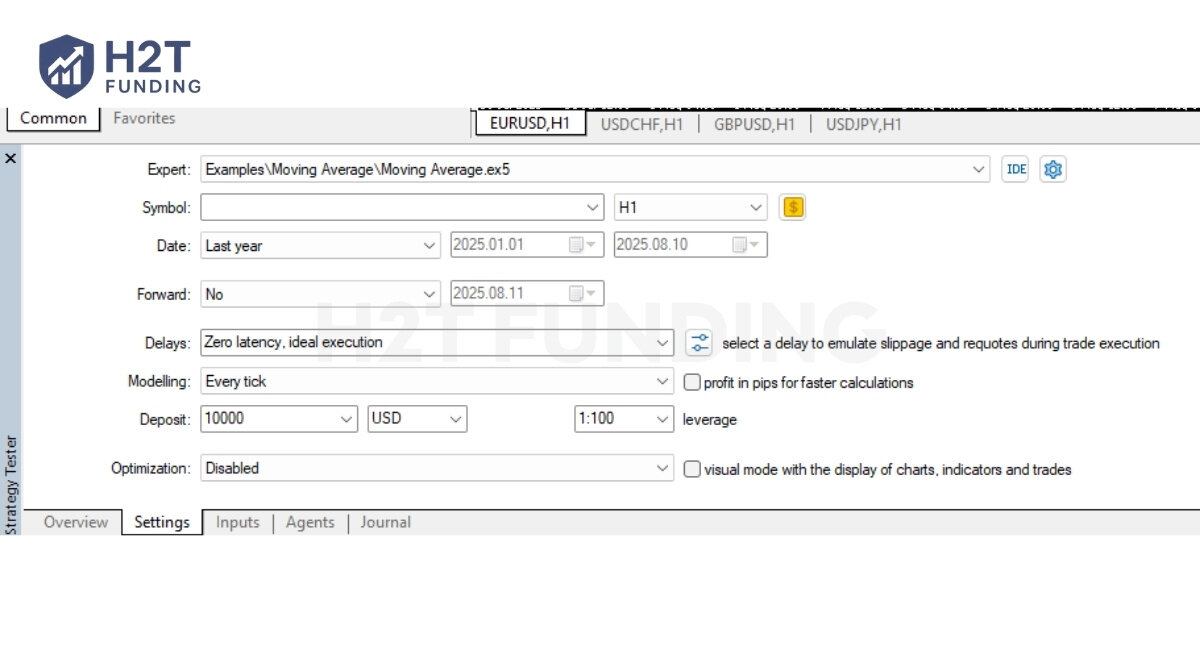The width and height of the screenshot is (1200, 670).
Task: Open calendar picker for end date 2025.08.10
Action: 746,245
